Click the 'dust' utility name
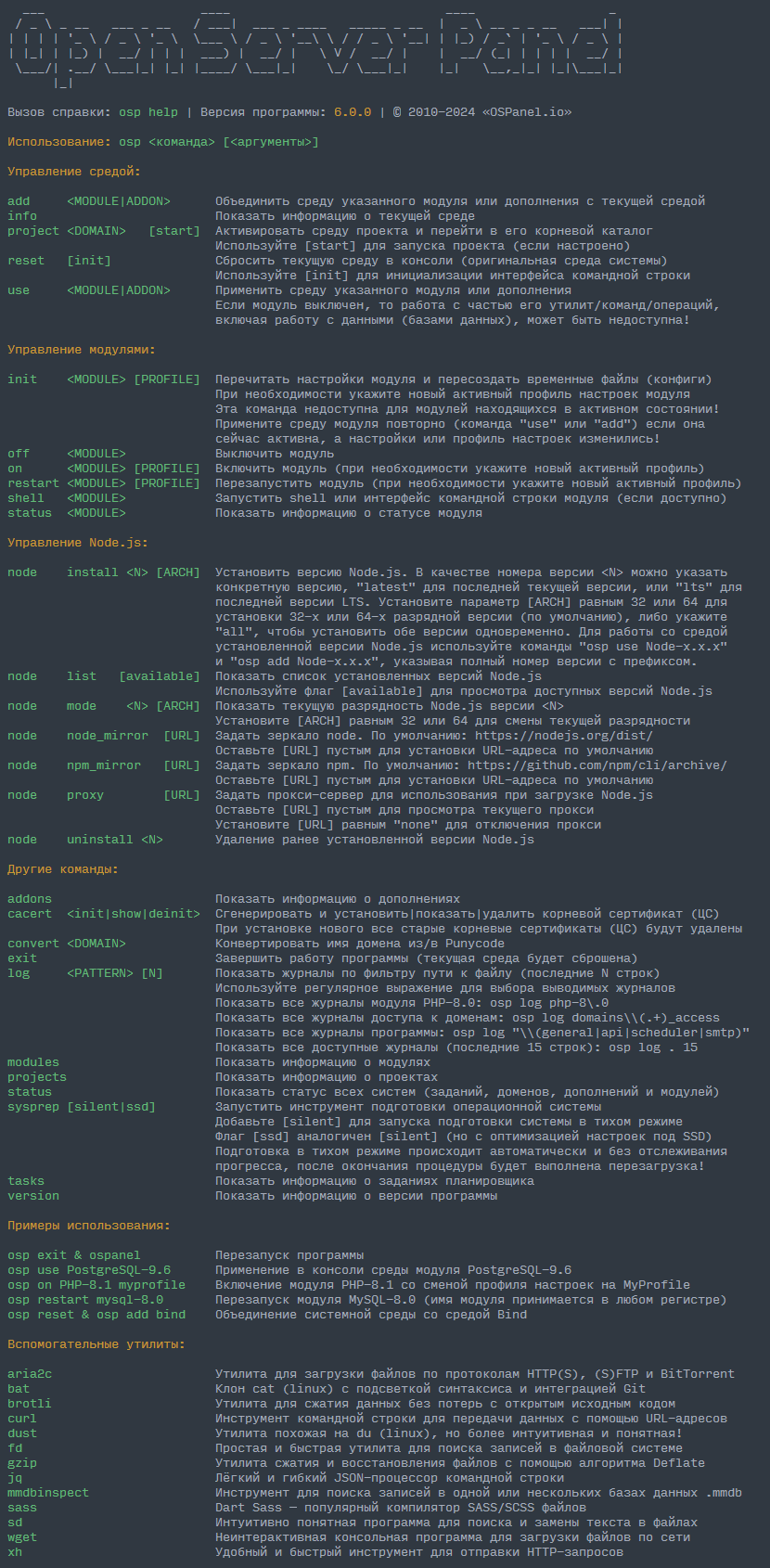 tap(22, 1433)
